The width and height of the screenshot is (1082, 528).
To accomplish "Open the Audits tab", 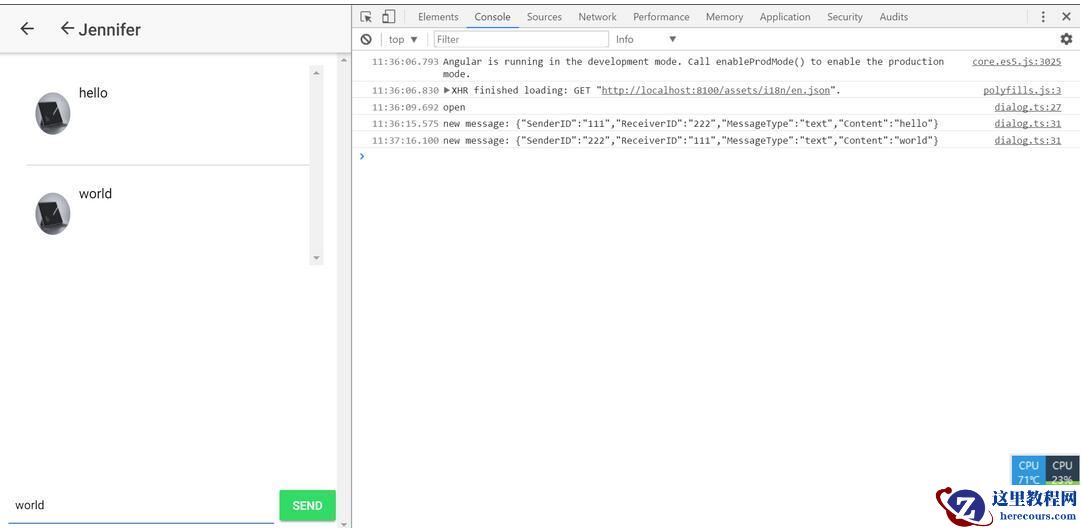I will pos(894,17).
